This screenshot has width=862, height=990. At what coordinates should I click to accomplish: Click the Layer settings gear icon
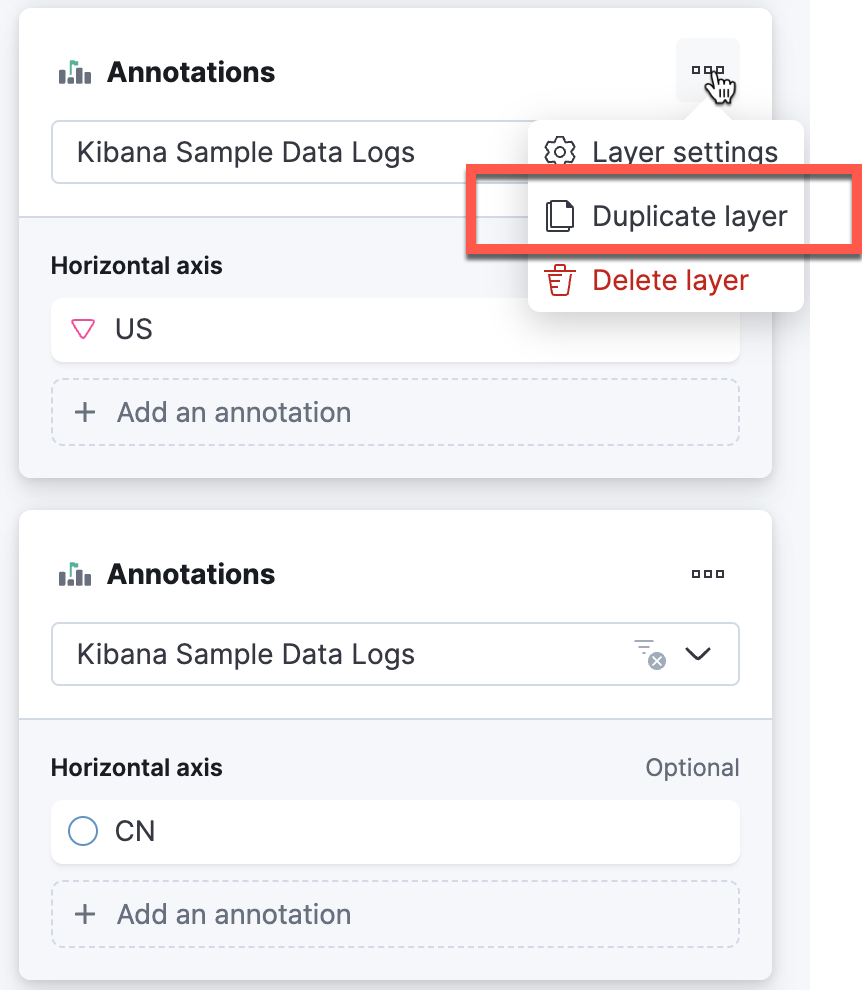(560, 152)
